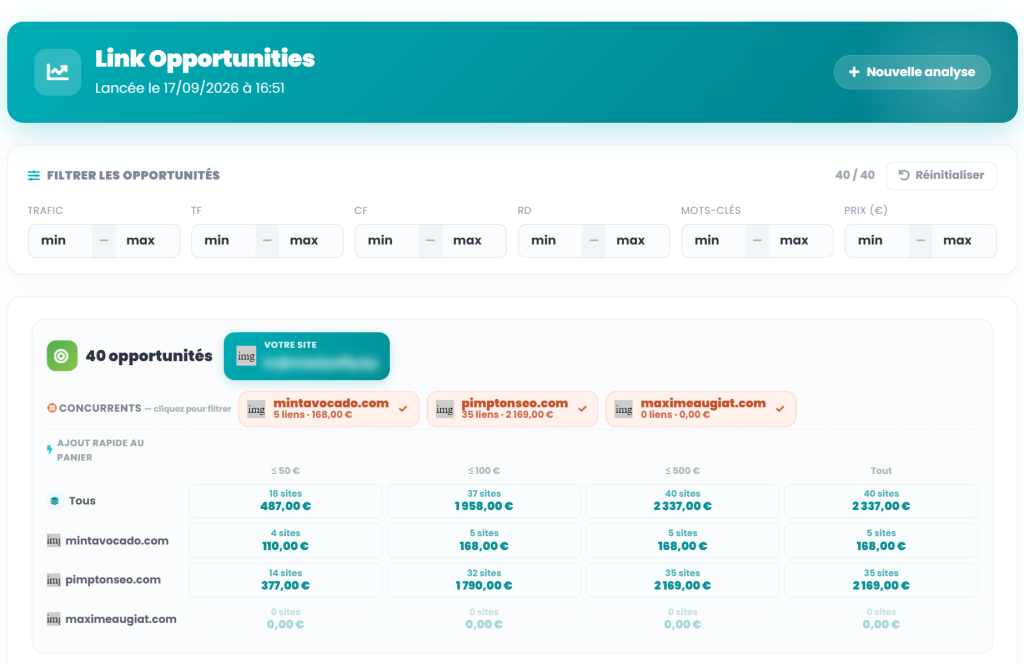Click maximeaugiat.com ≤50 € 0 sites cell
This screenshot has height=664, width=1024.
285,619
